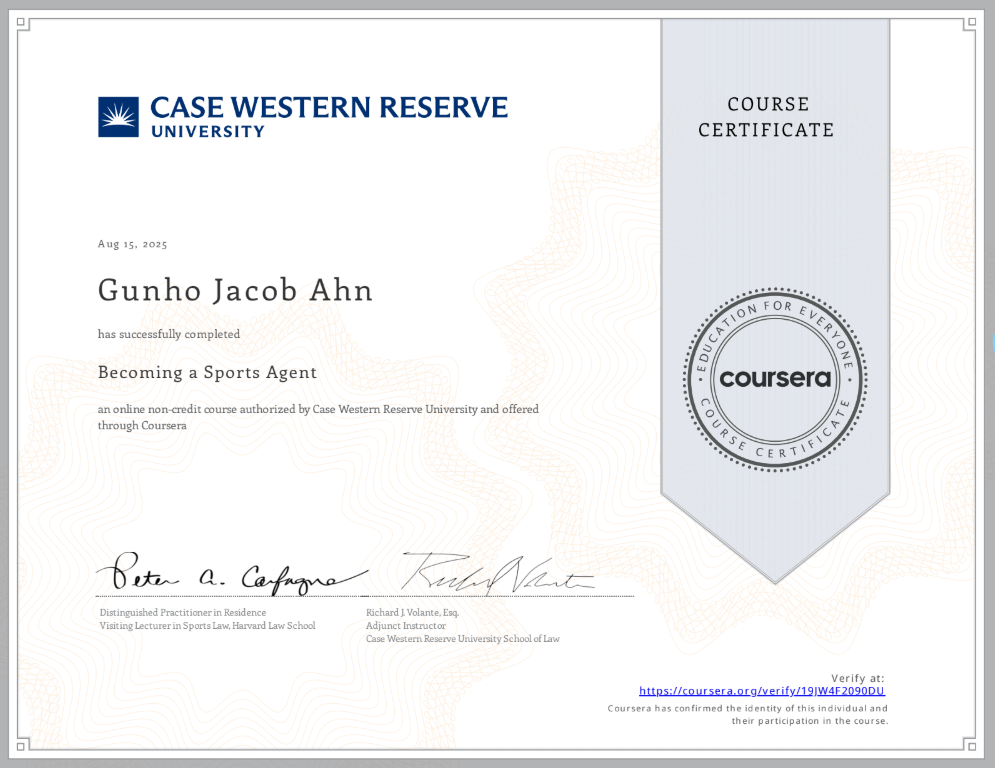Click the date "Aug 15, 2025"
Image resolution: width=995 pixels, height=768 pixels.
(133, 244)
